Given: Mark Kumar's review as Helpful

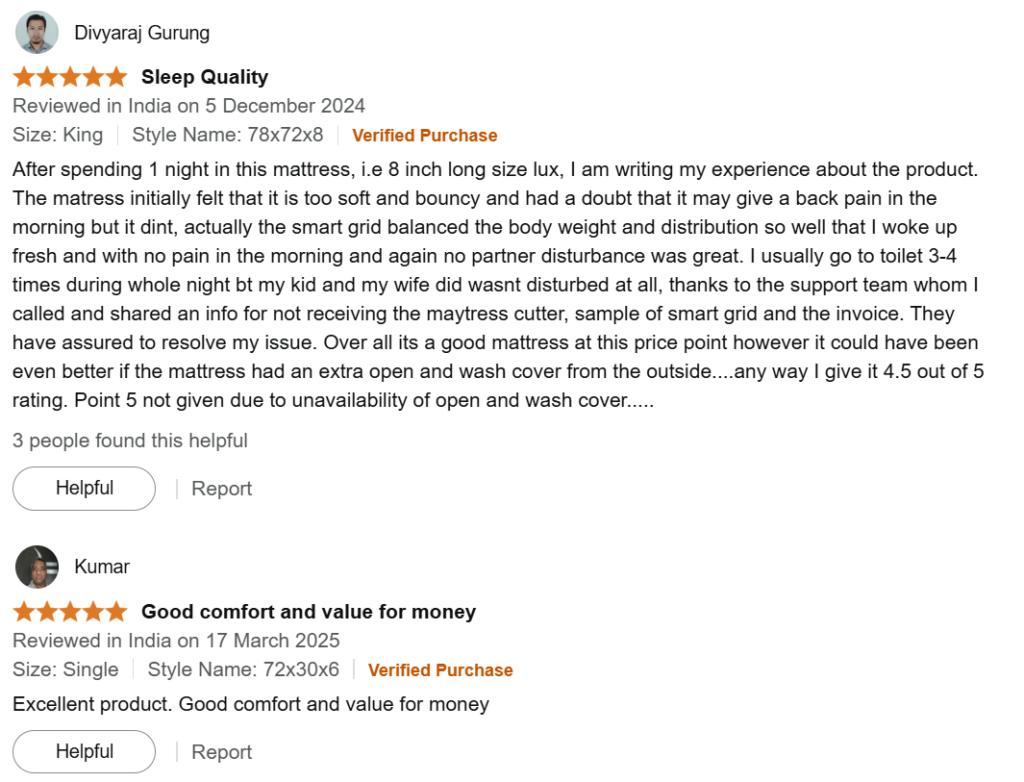Looking at the screenshot, I should pos(84,752).
